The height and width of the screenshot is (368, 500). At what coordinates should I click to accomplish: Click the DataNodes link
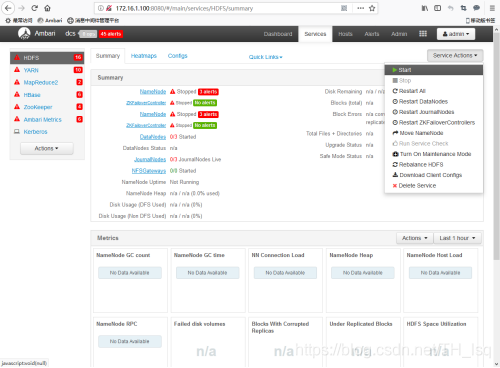(153, 137)
